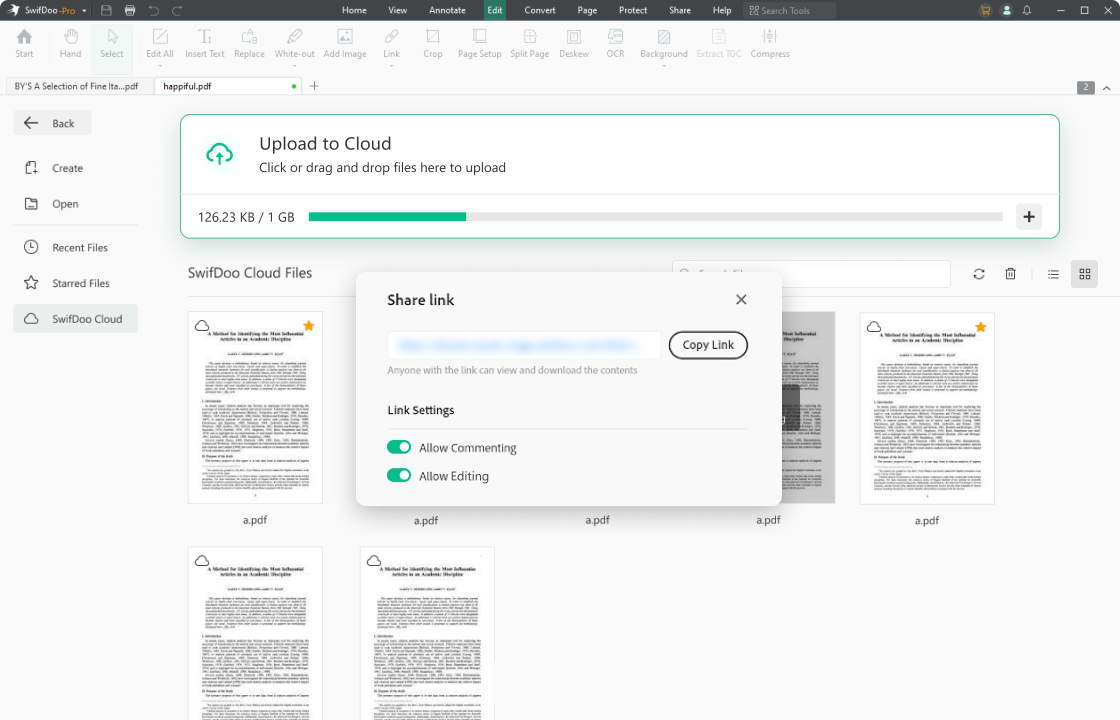Screen dimensions: 1120x720
Task: Toggle Allow Commenting switch
Action: click(x=399, y=447)
